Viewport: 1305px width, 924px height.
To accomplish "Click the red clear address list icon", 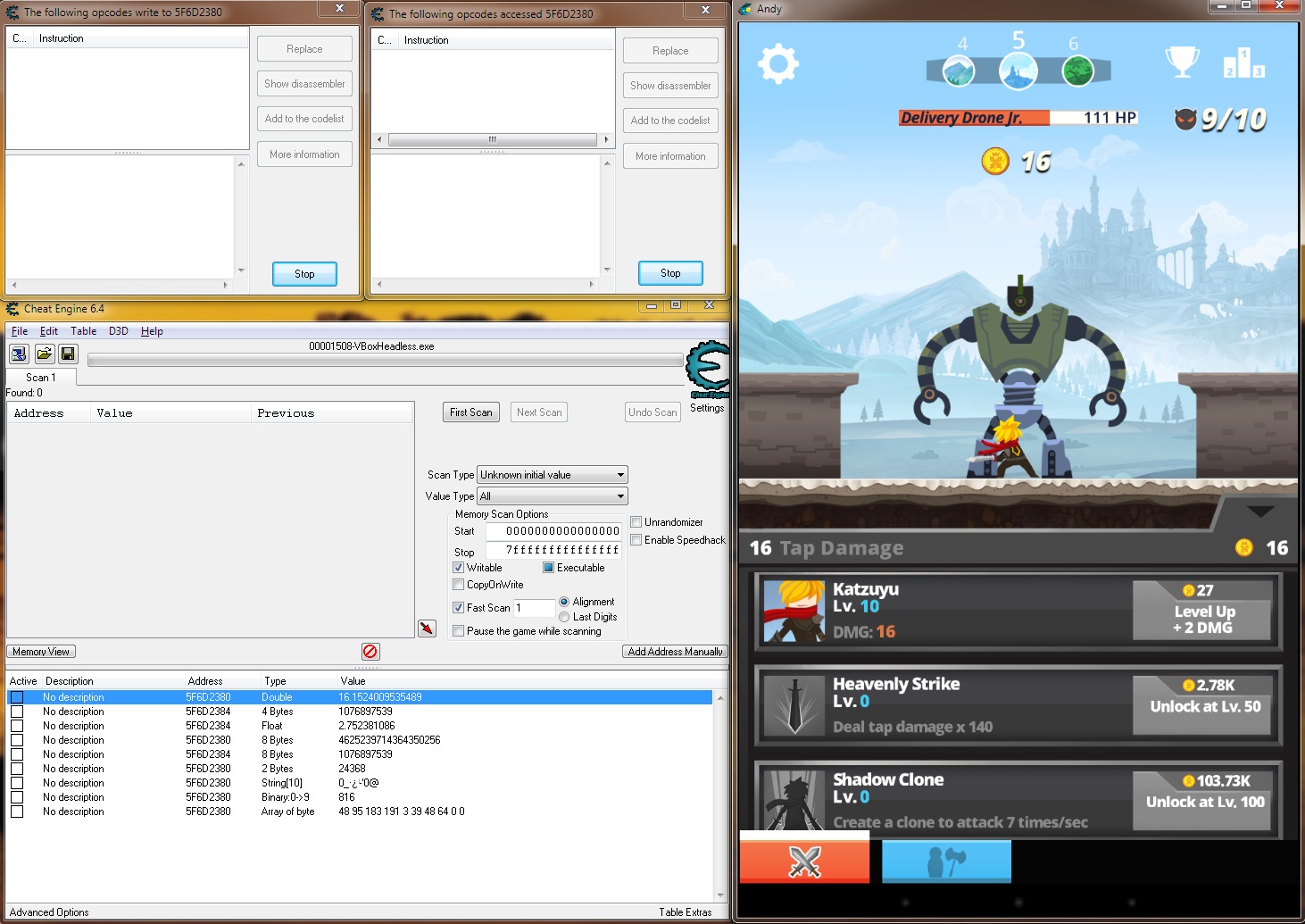I will 370,652.
